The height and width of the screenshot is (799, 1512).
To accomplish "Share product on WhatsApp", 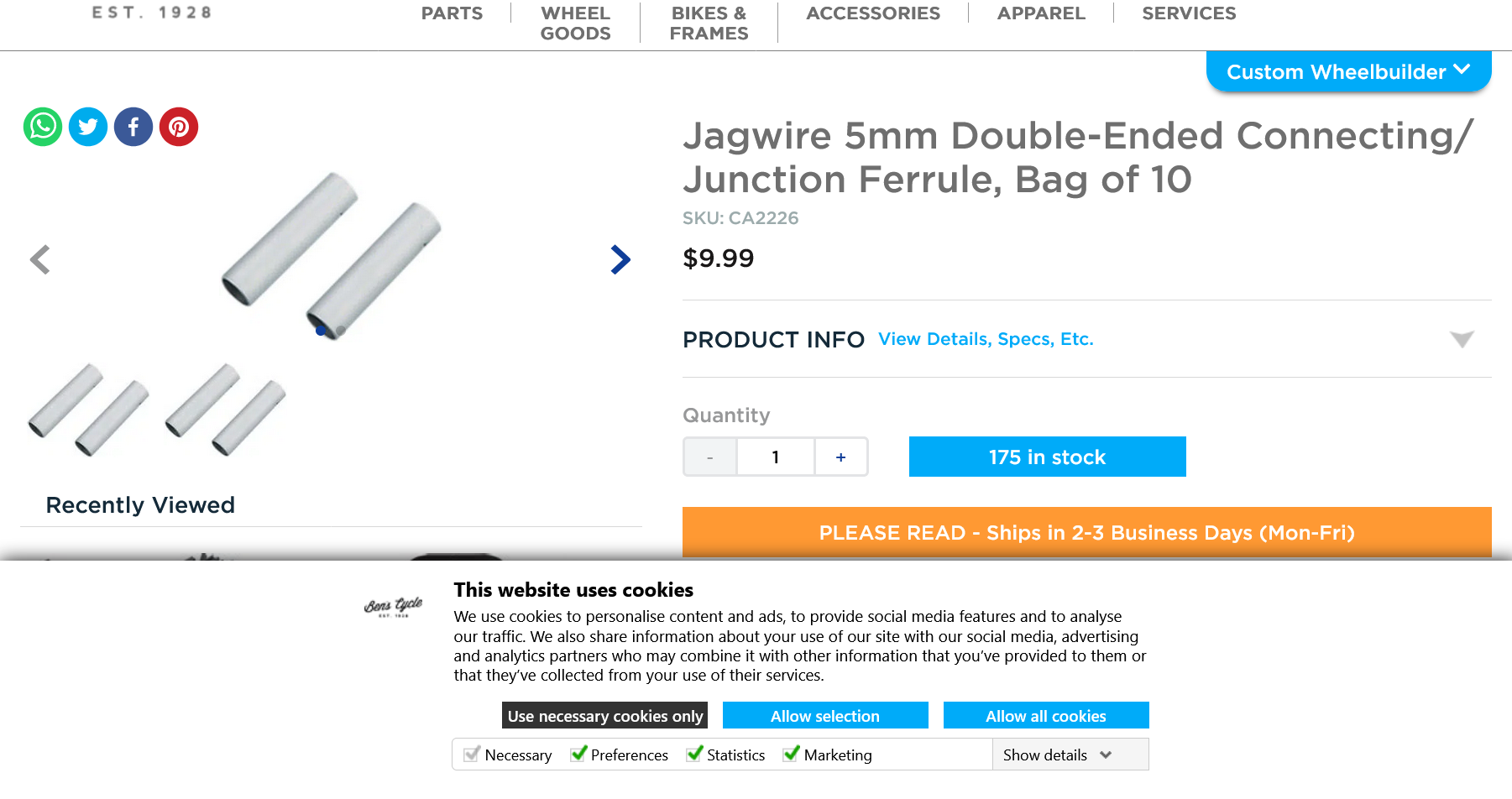I will (43, 127).
